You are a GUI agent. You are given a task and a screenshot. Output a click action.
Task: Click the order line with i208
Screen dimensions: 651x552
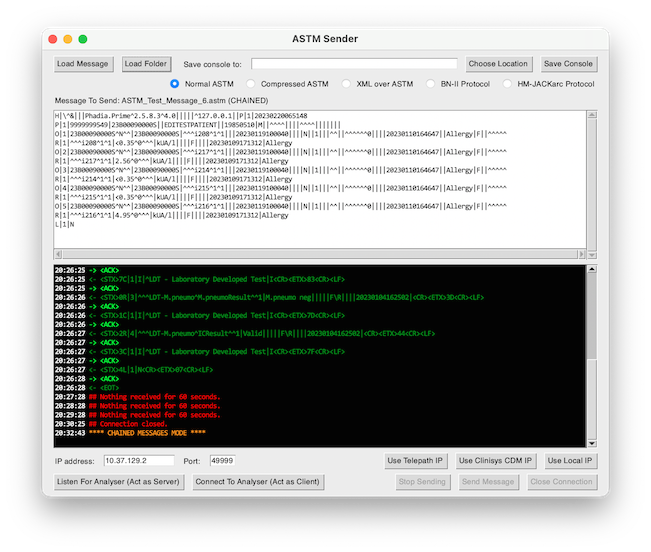coord(281,134)
